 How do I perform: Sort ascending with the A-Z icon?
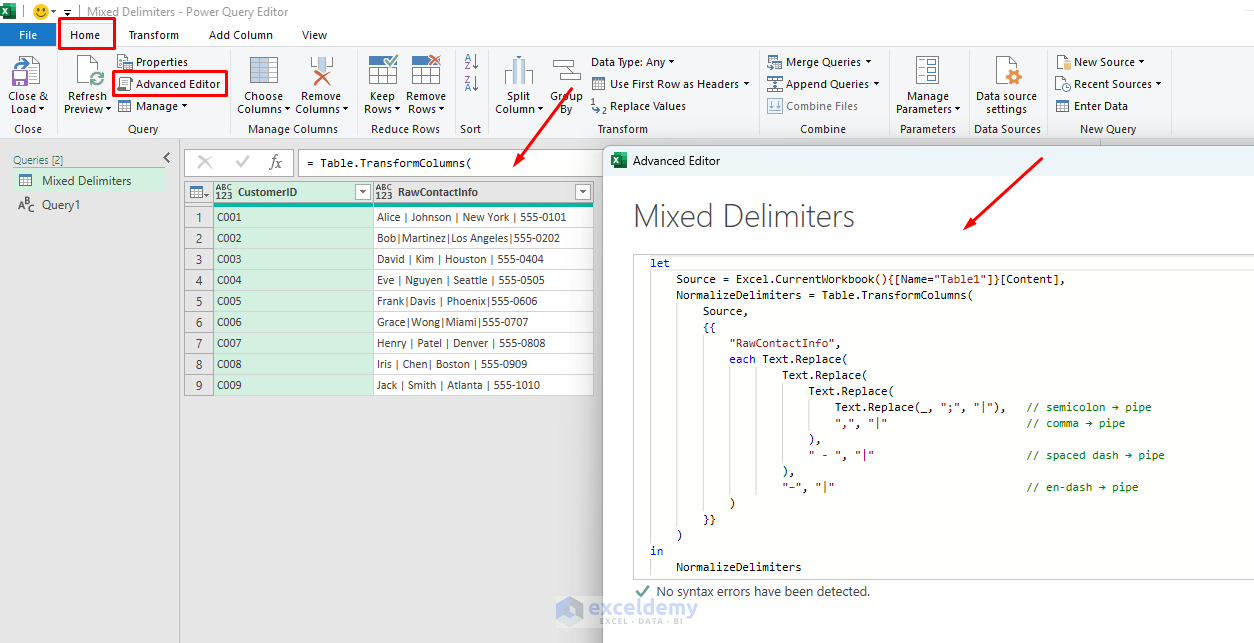tap(472, 62)
